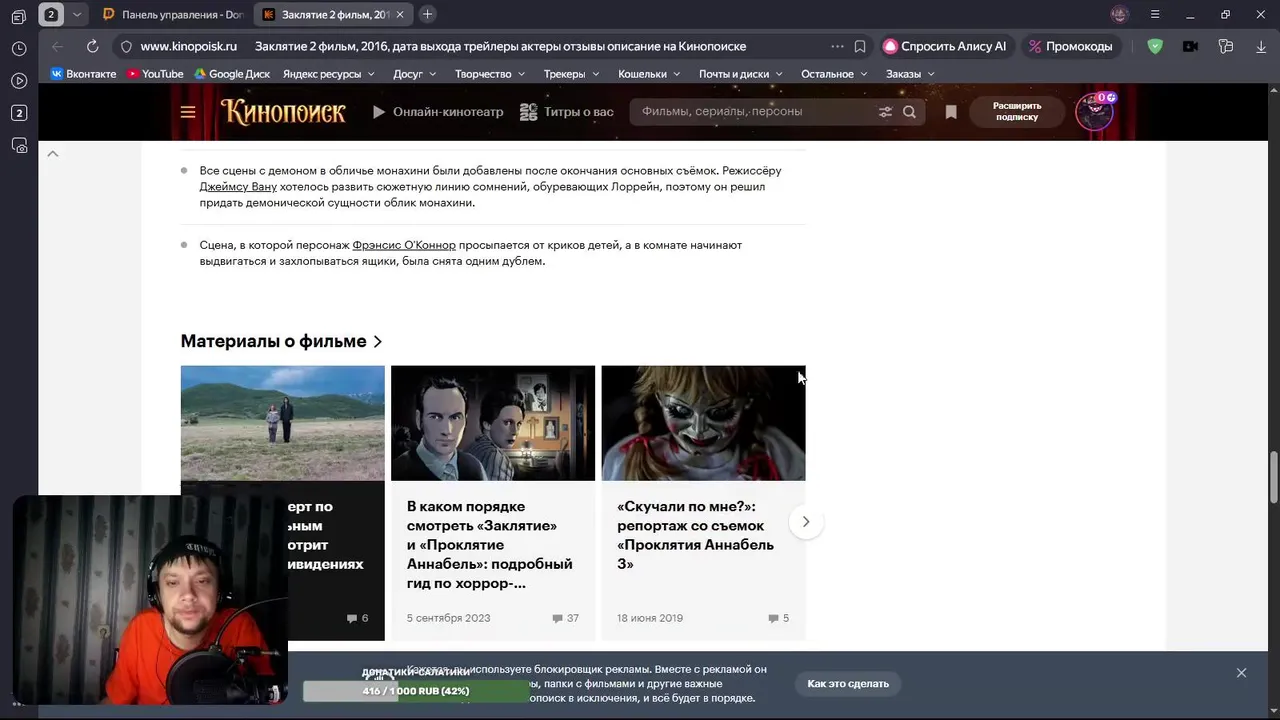Open the Промокоды button
This screenshot has height=720, width=1280.
(1071, 46)
